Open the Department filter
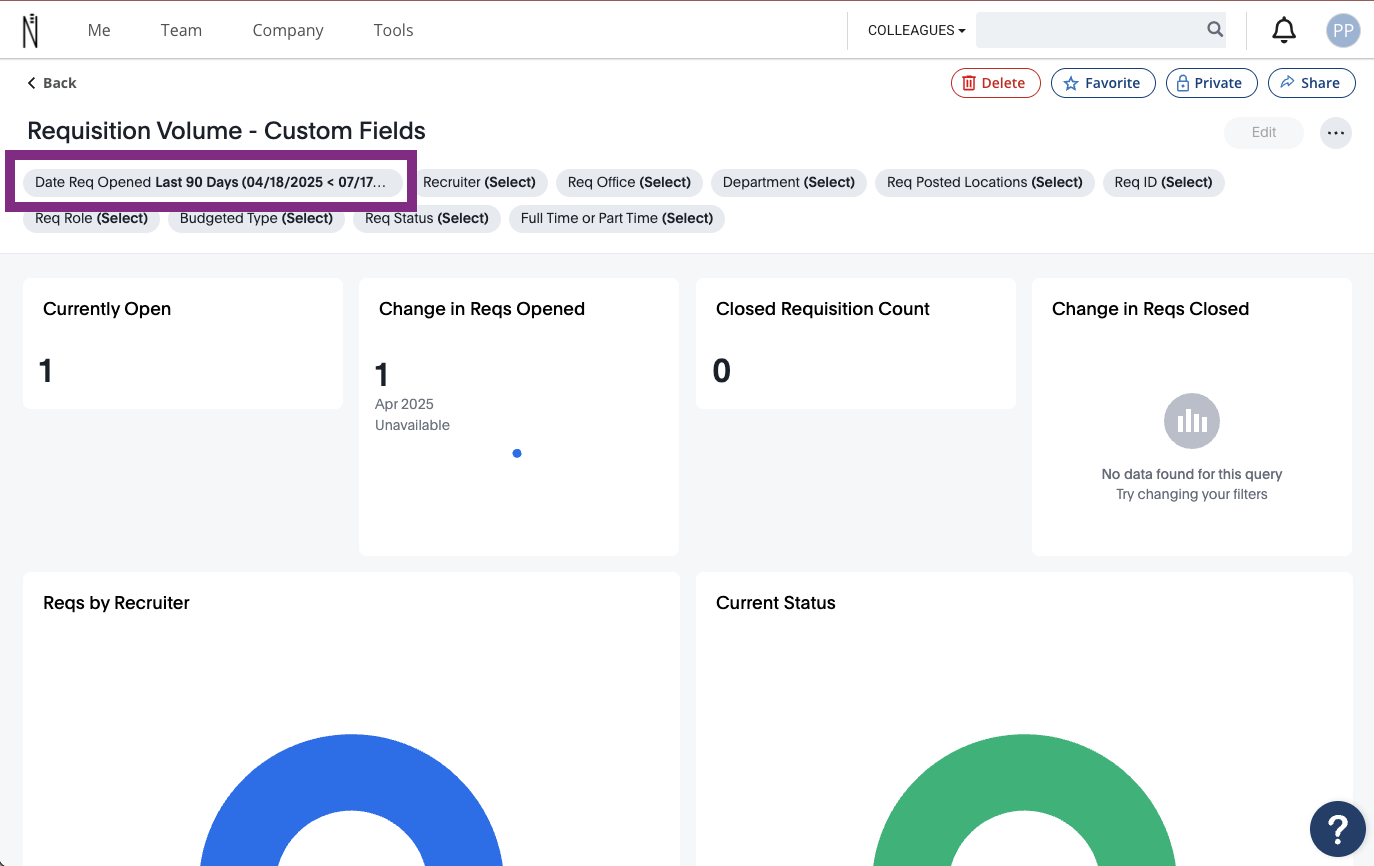1374x866 pixels. (x=789, y=182)
